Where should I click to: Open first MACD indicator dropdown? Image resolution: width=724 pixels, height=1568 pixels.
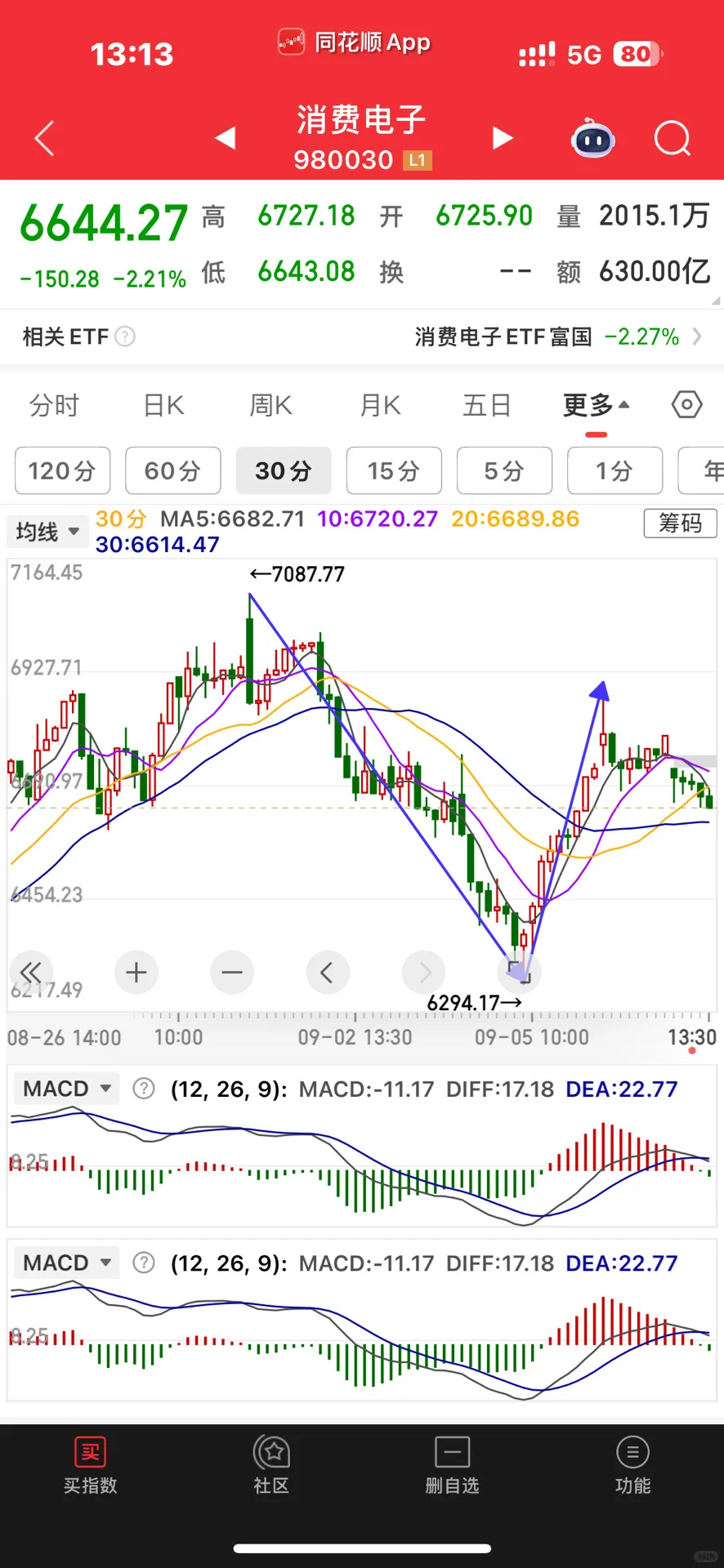pos(66,1089)
